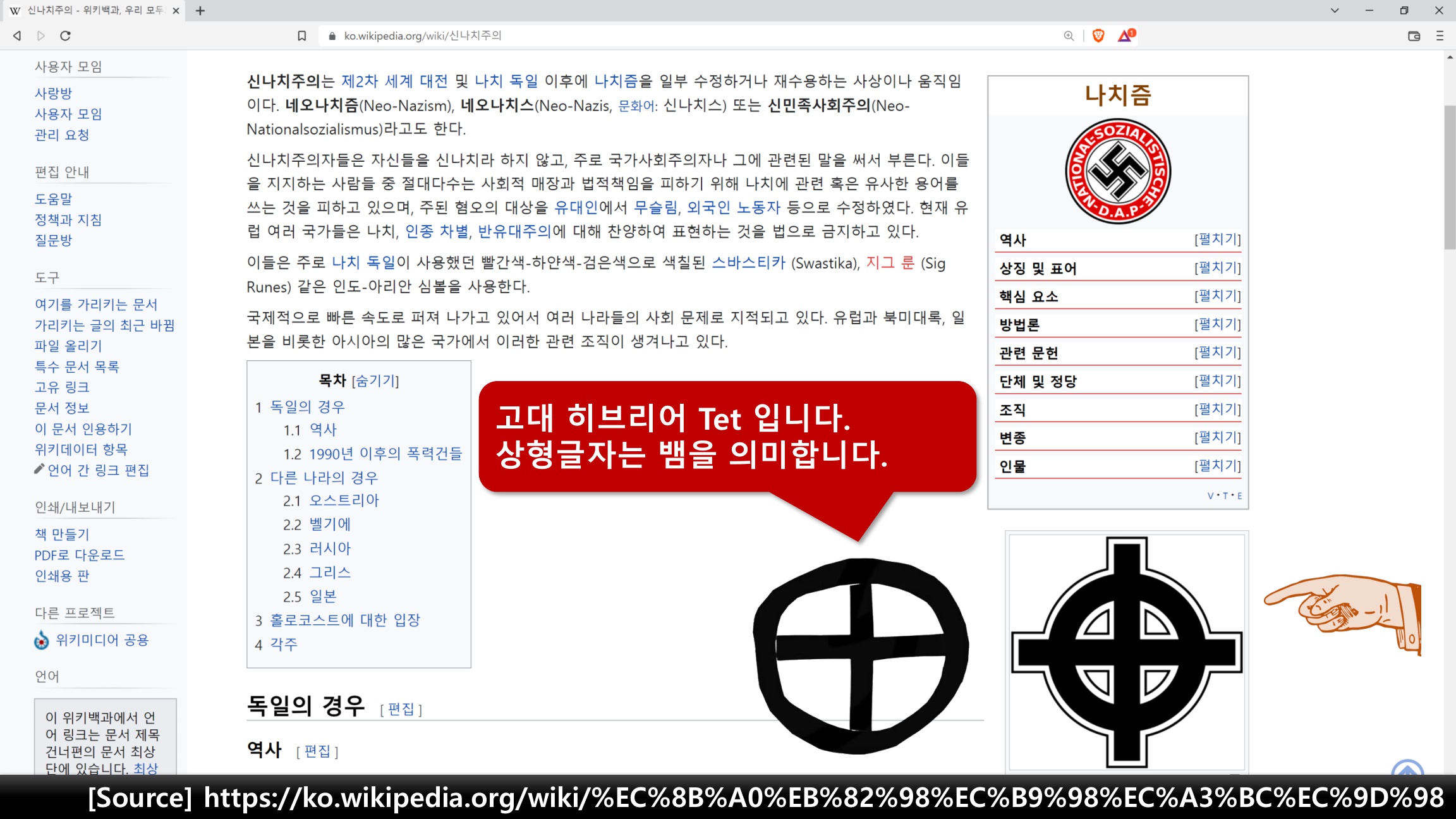
Task: Open the 스바스티카 link
Action: click(748, 263)
